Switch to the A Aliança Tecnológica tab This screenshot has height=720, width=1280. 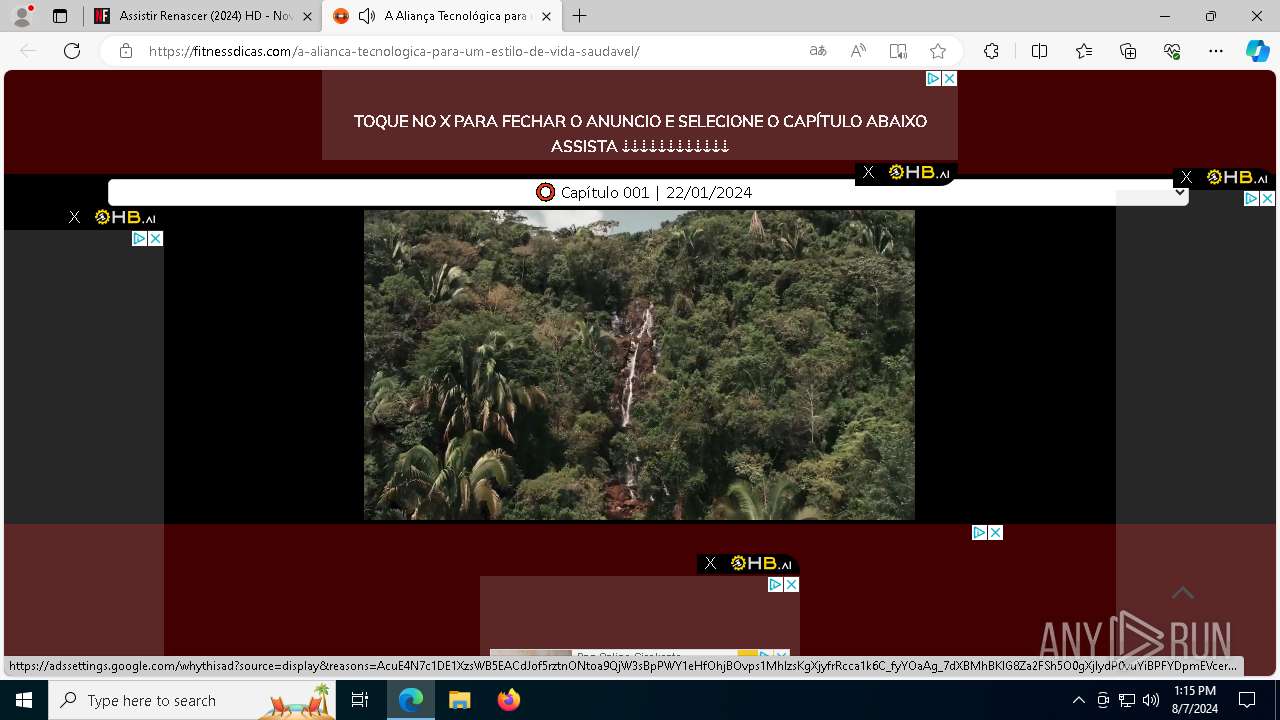442,16
